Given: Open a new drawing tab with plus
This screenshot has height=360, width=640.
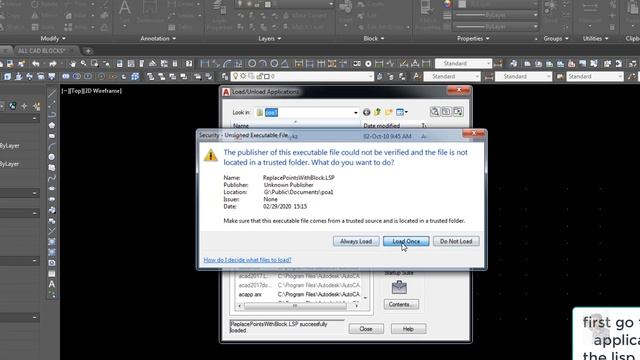Looking at the screenshot, I should pyautogui.click(x=88, y=51).
